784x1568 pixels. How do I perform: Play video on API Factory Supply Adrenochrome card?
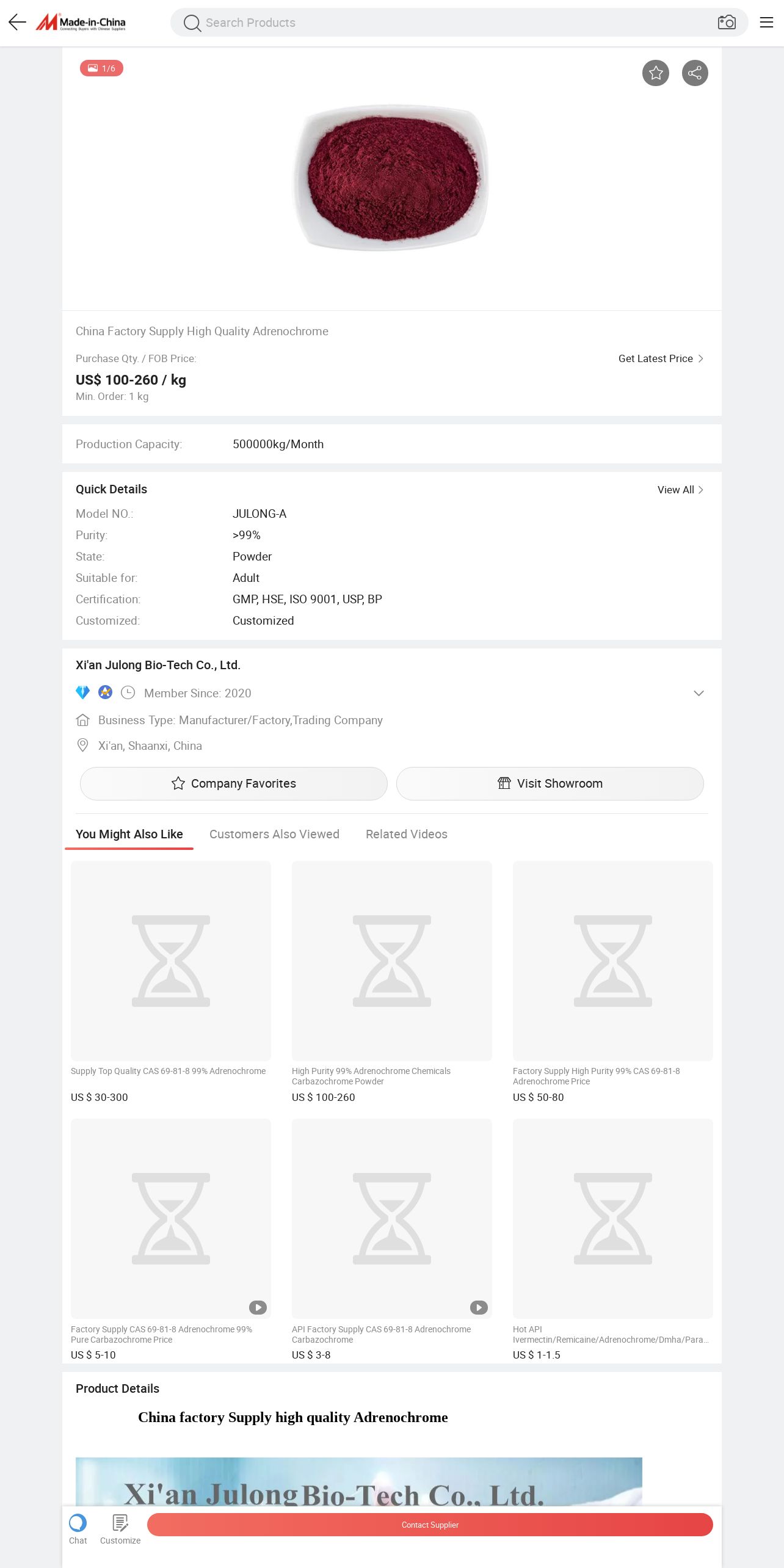click(479, 1307)
